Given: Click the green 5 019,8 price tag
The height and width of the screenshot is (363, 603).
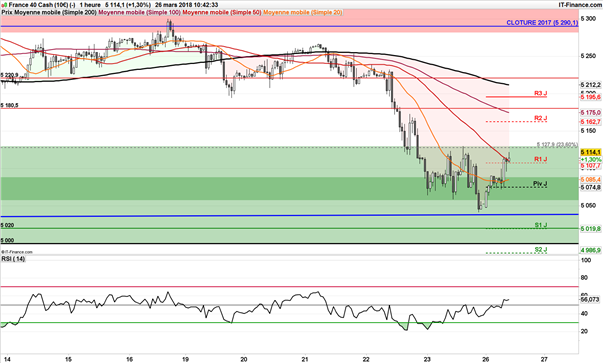Looking at the screenshot, I should [590, 229].
